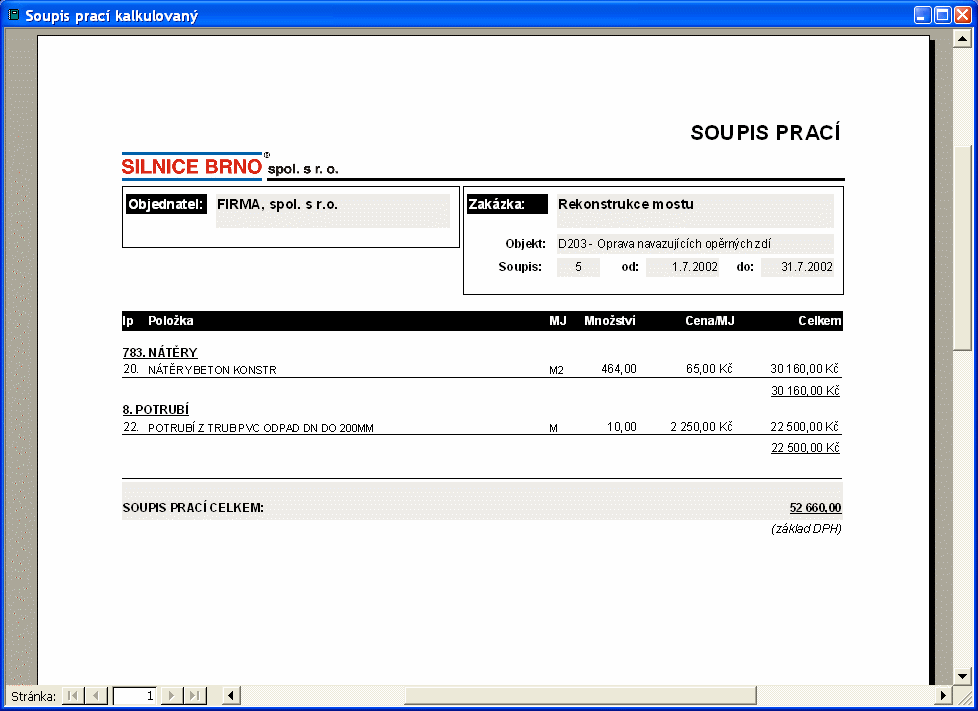Close the Soupis prací kalkulovaný window
The image size is (978, 711).
pos(962,15)
